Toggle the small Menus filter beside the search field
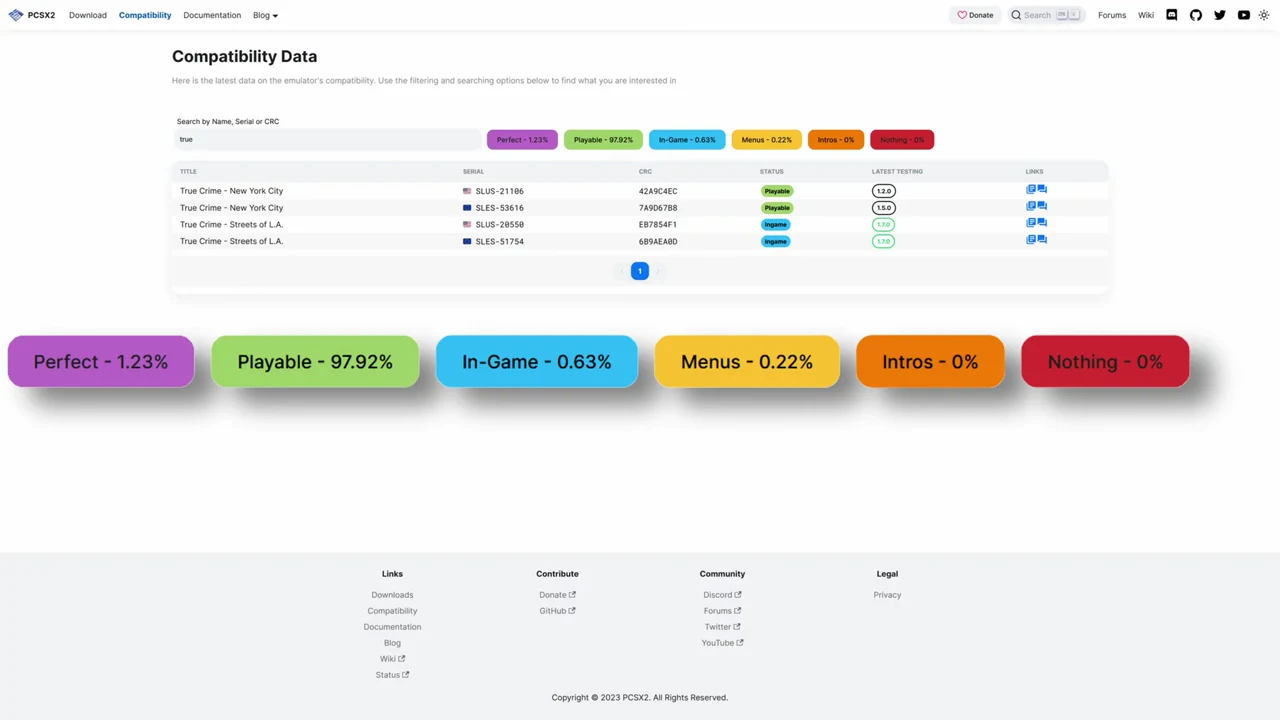The width and height of the screenshot is (1280, 720). click(x=767, y=140)
